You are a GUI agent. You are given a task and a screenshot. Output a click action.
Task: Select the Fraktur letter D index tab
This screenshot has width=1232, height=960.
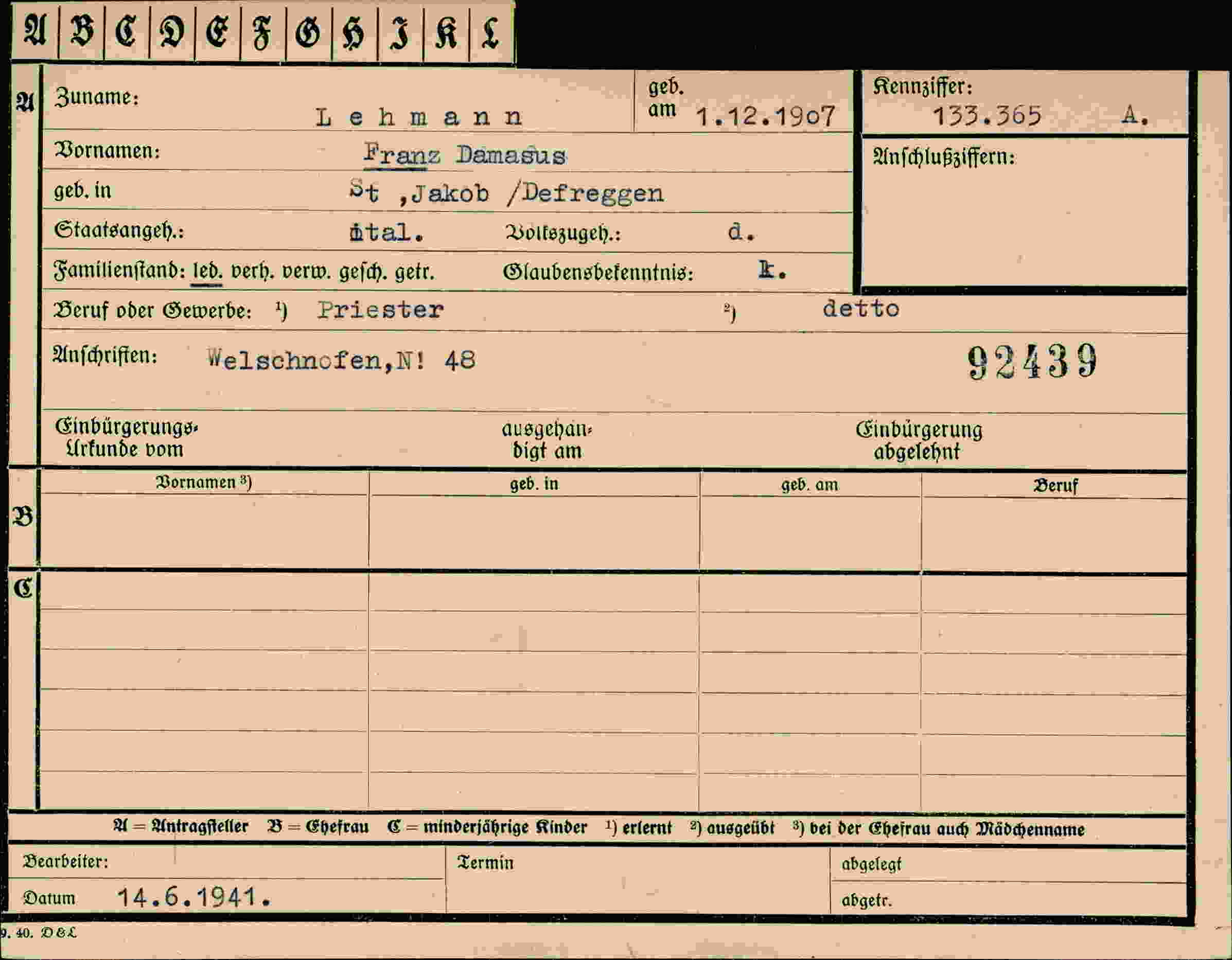[x=172, y=31]
